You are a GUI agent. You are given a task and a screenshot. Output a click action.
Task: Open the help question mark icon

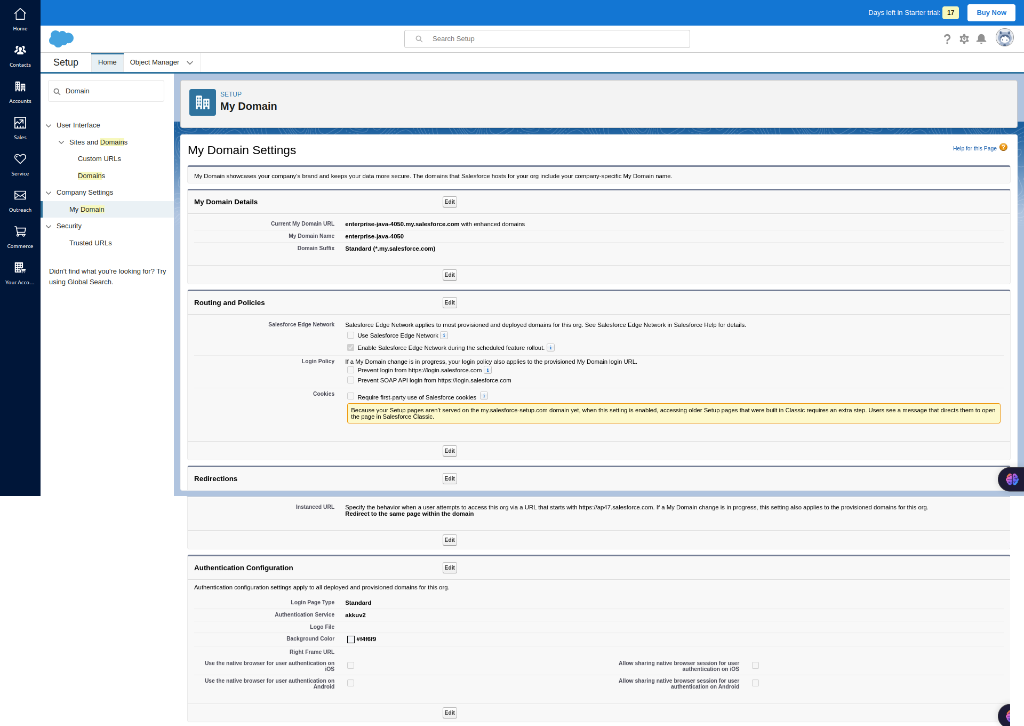[947, 39]
